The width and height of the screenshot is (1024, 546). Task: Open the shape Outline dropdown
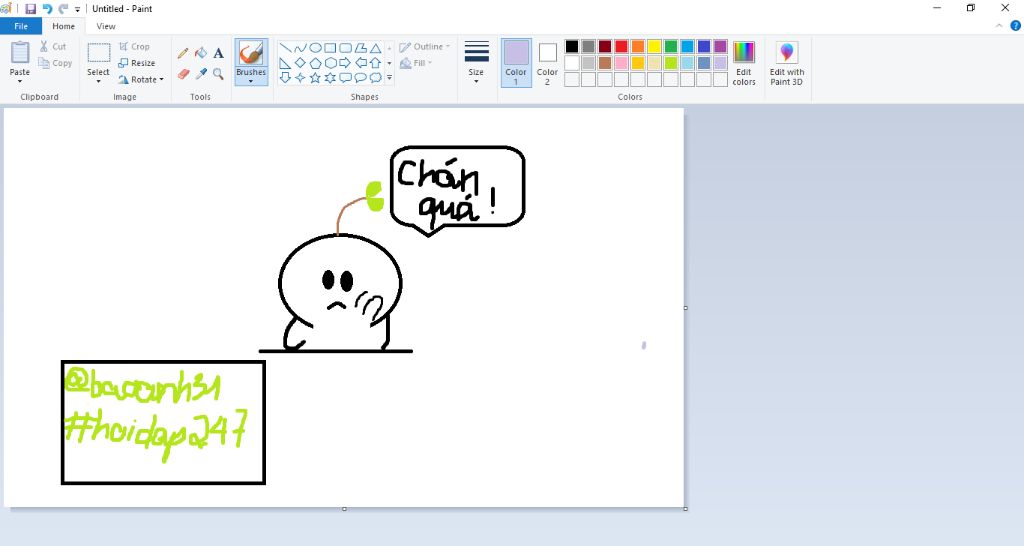[x=424, y=47]
